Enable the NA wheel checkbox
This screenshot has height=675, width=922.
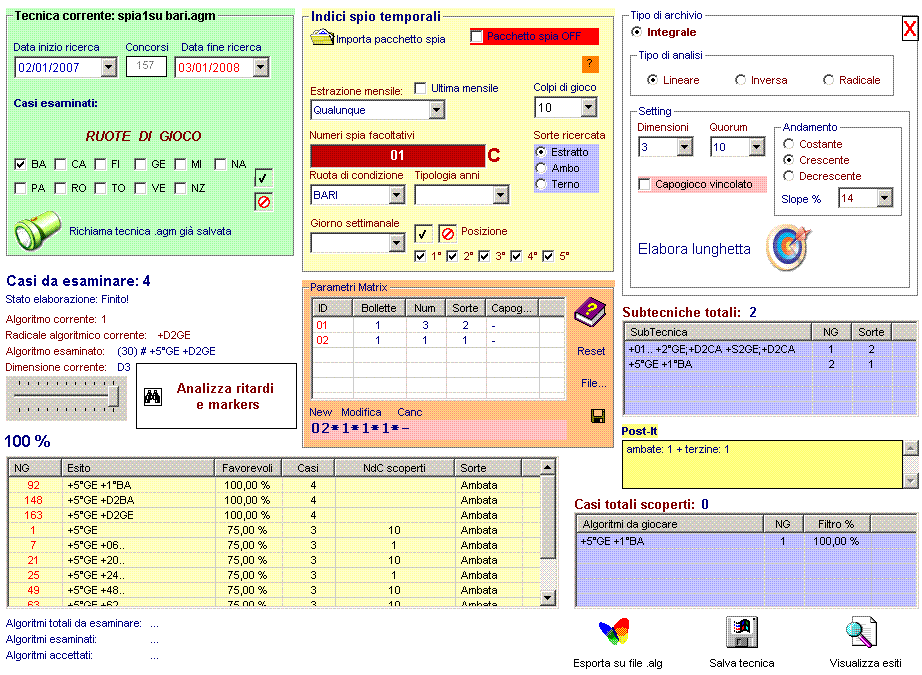click(220, 164)
